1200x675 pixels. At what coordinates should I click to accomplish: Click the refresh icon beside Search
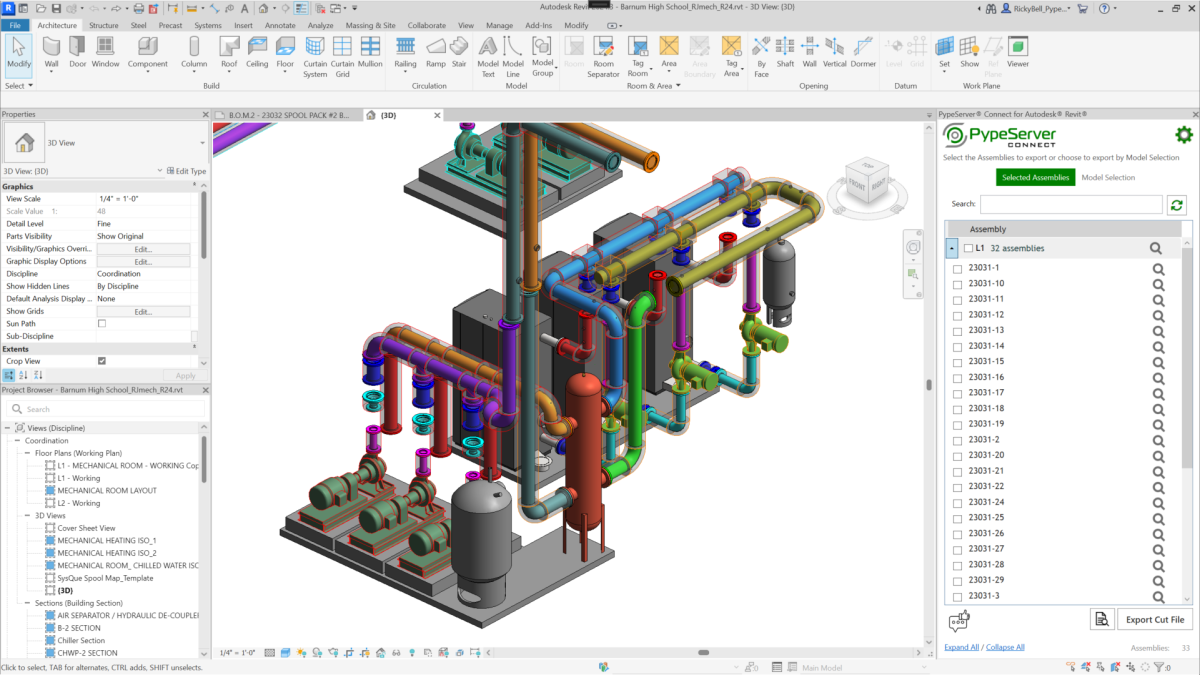1178,204
